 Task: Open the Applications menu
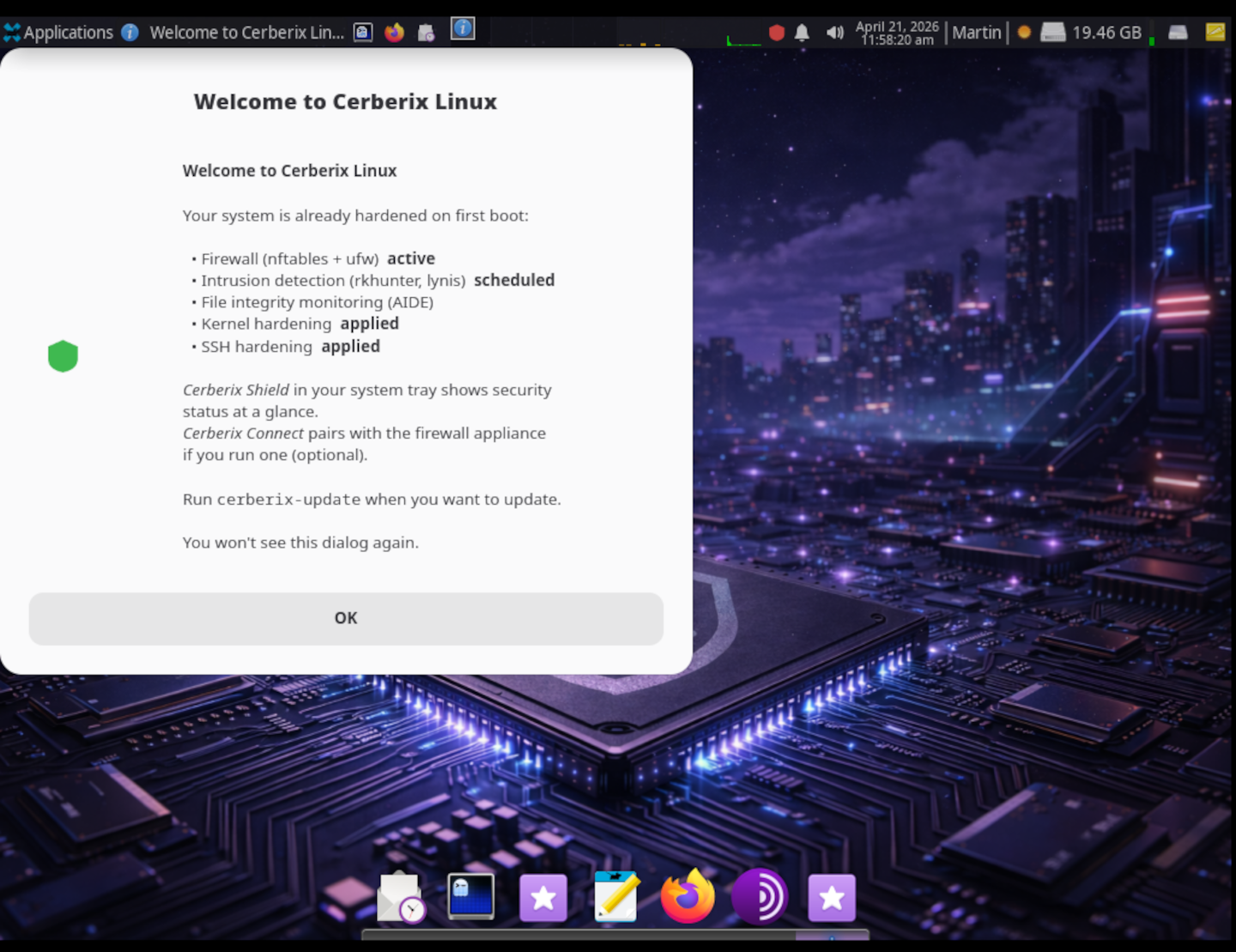(60, 33)
